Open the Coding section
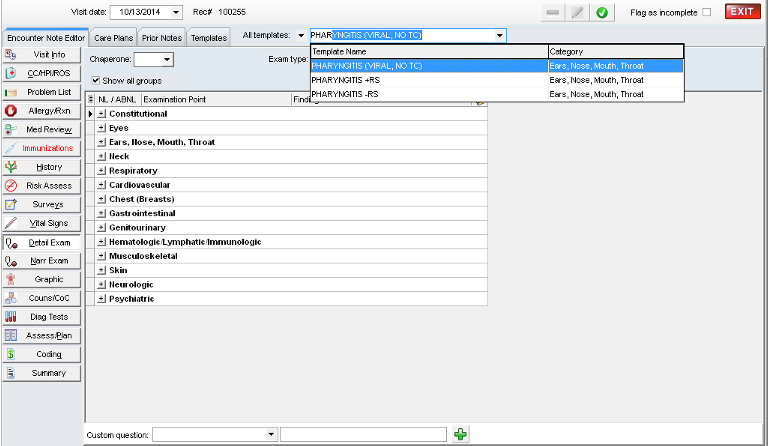The height and width of the screenshot is (446, 768). coord(42,354)
